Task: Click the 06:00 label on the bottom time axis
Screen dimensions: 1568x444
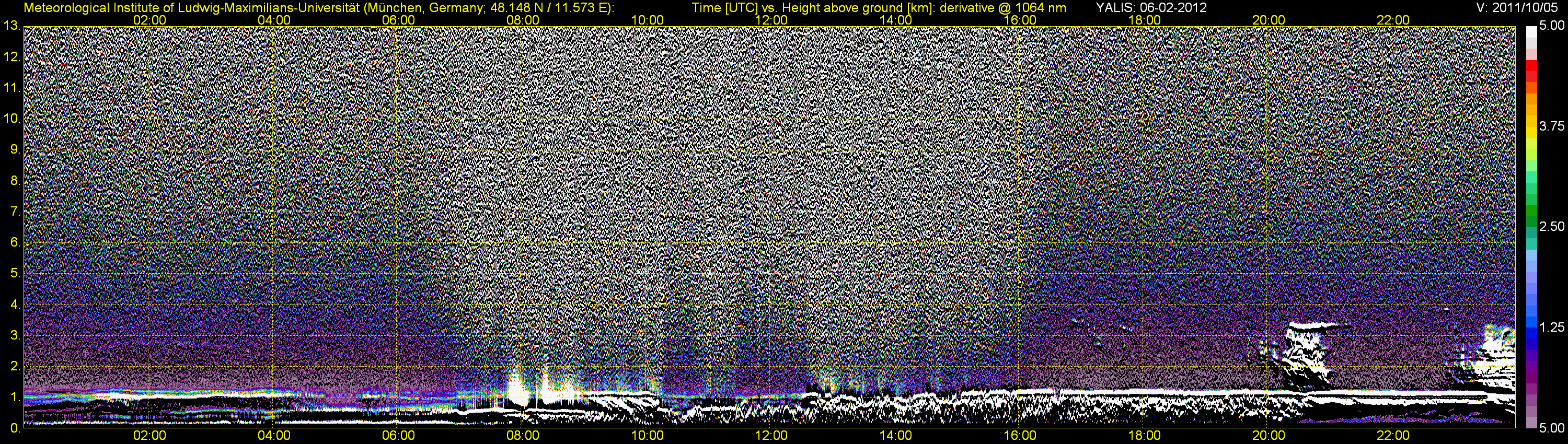Action: click(398, 436)
